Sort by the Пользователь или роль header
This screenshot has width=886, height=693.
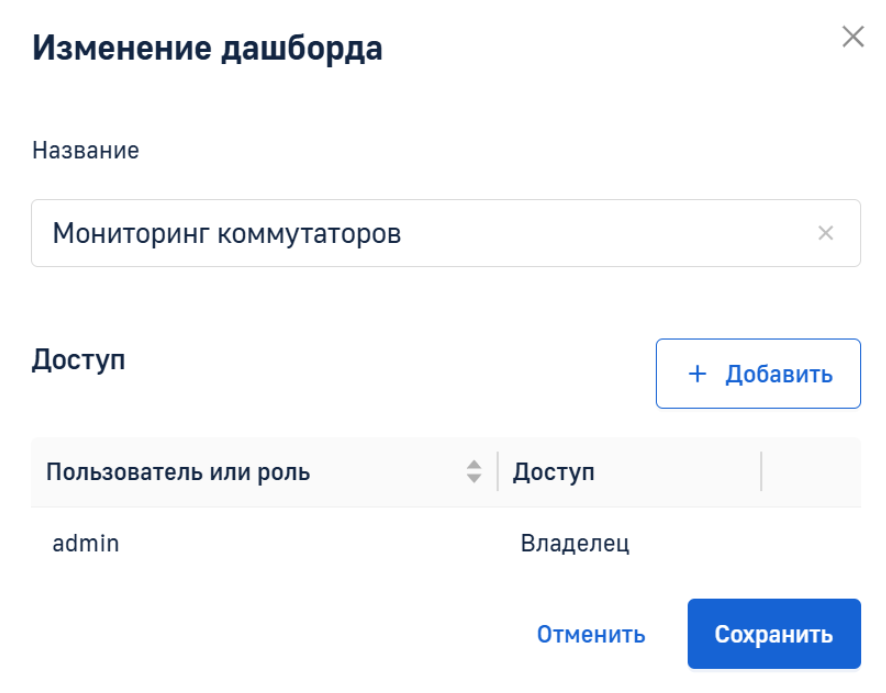[178, 471]
